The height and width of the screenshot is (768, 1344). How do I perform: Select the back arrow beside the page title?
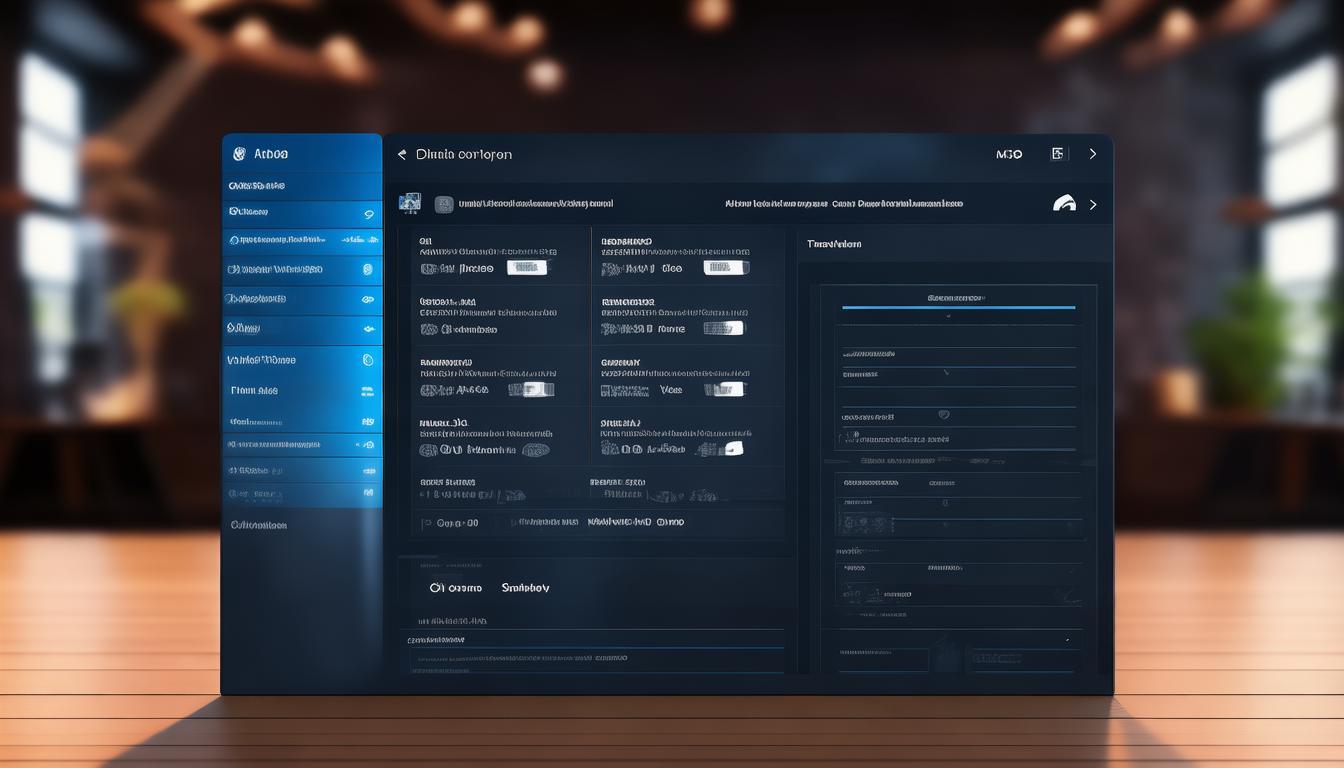tap(401, 153)
